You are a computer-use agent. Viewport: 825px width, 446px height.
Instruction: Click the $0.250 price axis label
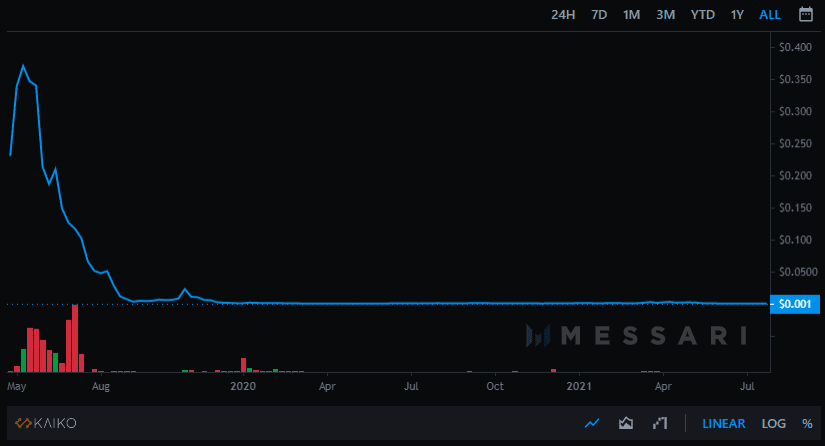[795, 144]
